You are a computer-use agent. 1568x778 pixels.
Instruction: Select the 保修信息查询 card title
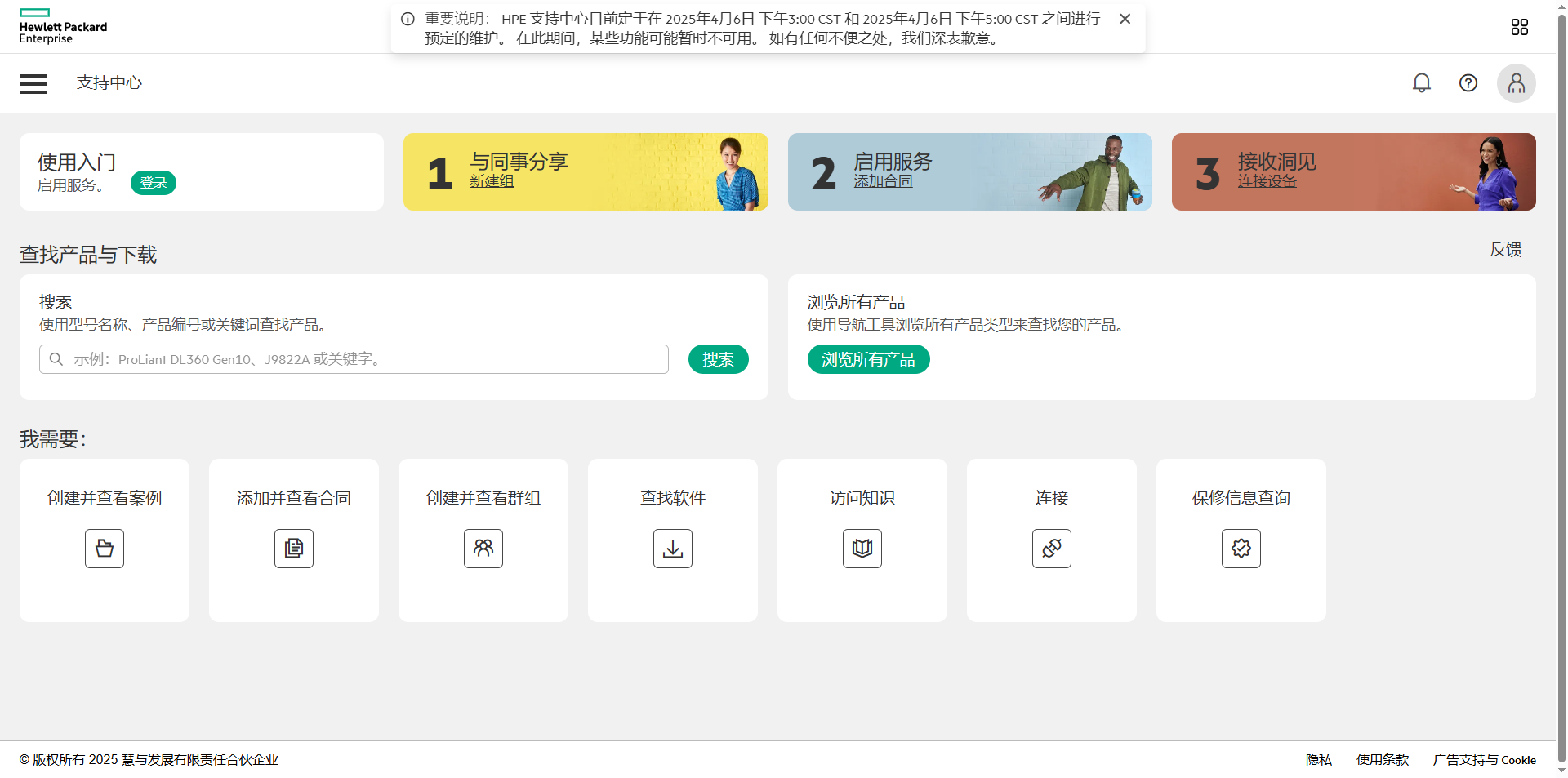(x=1241, y=498)
